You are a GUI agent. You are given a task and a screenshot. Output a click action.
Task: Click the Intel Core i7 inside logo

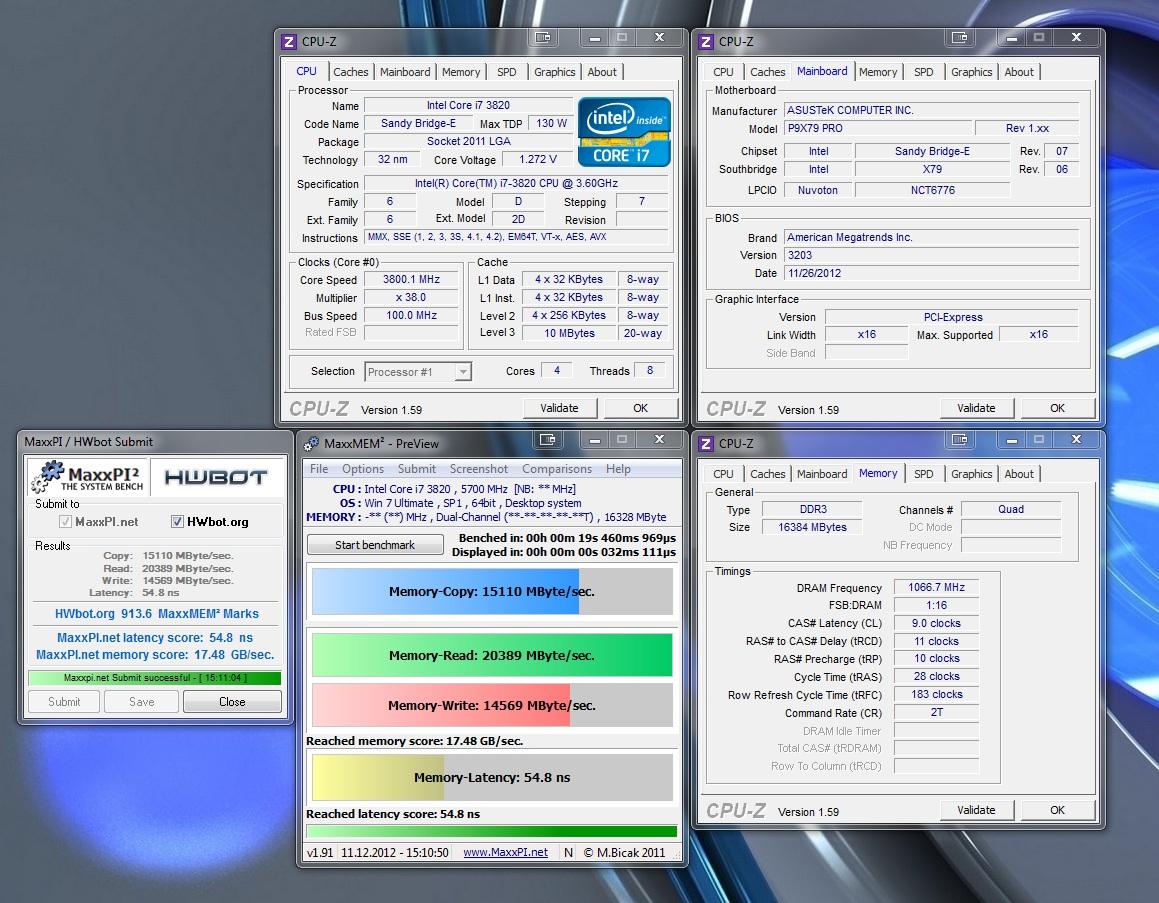click(x=624, y=132)
